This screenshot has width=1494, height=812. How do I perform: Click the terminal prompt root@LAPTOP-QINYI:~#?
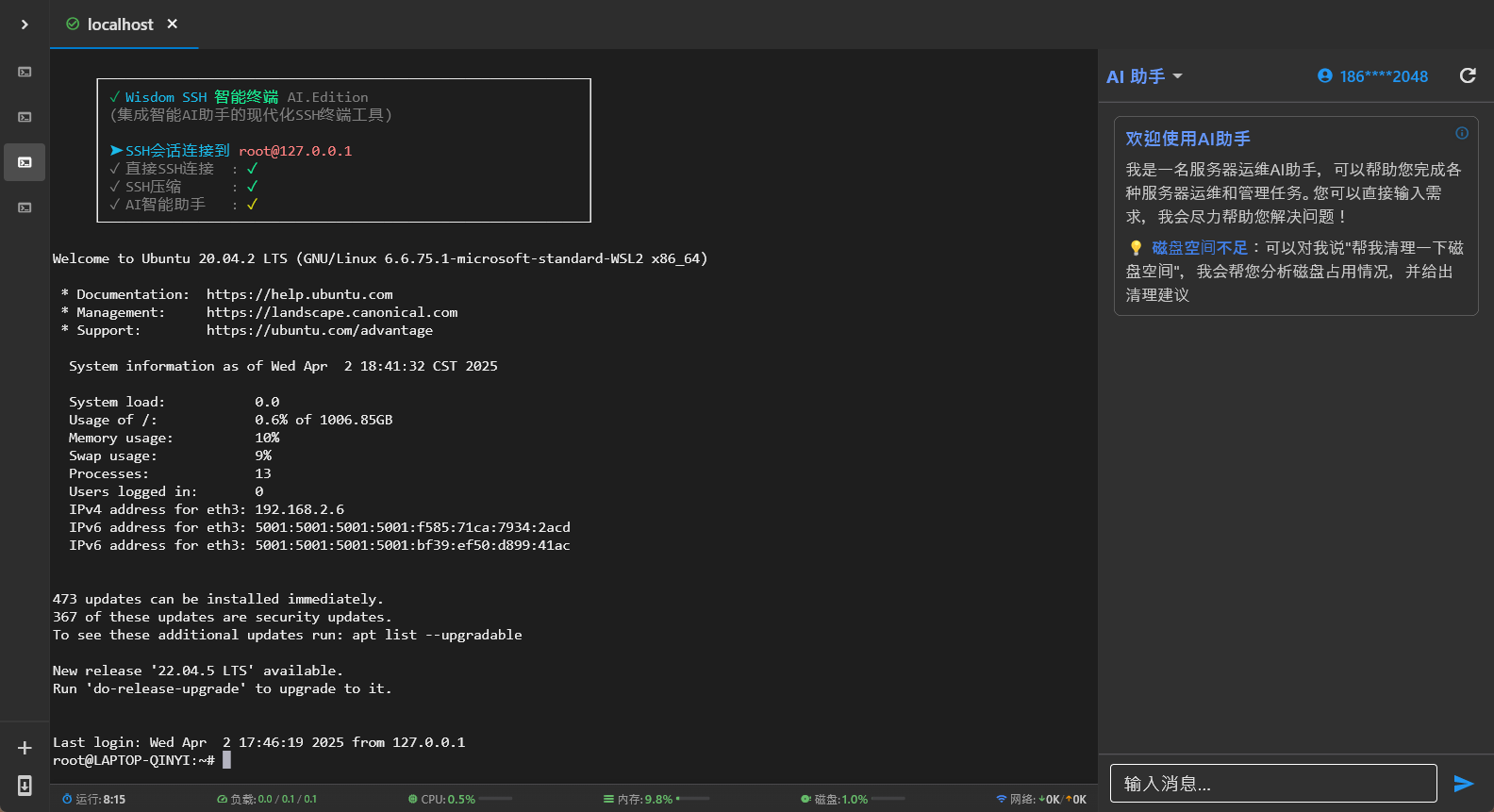[134, 760]
